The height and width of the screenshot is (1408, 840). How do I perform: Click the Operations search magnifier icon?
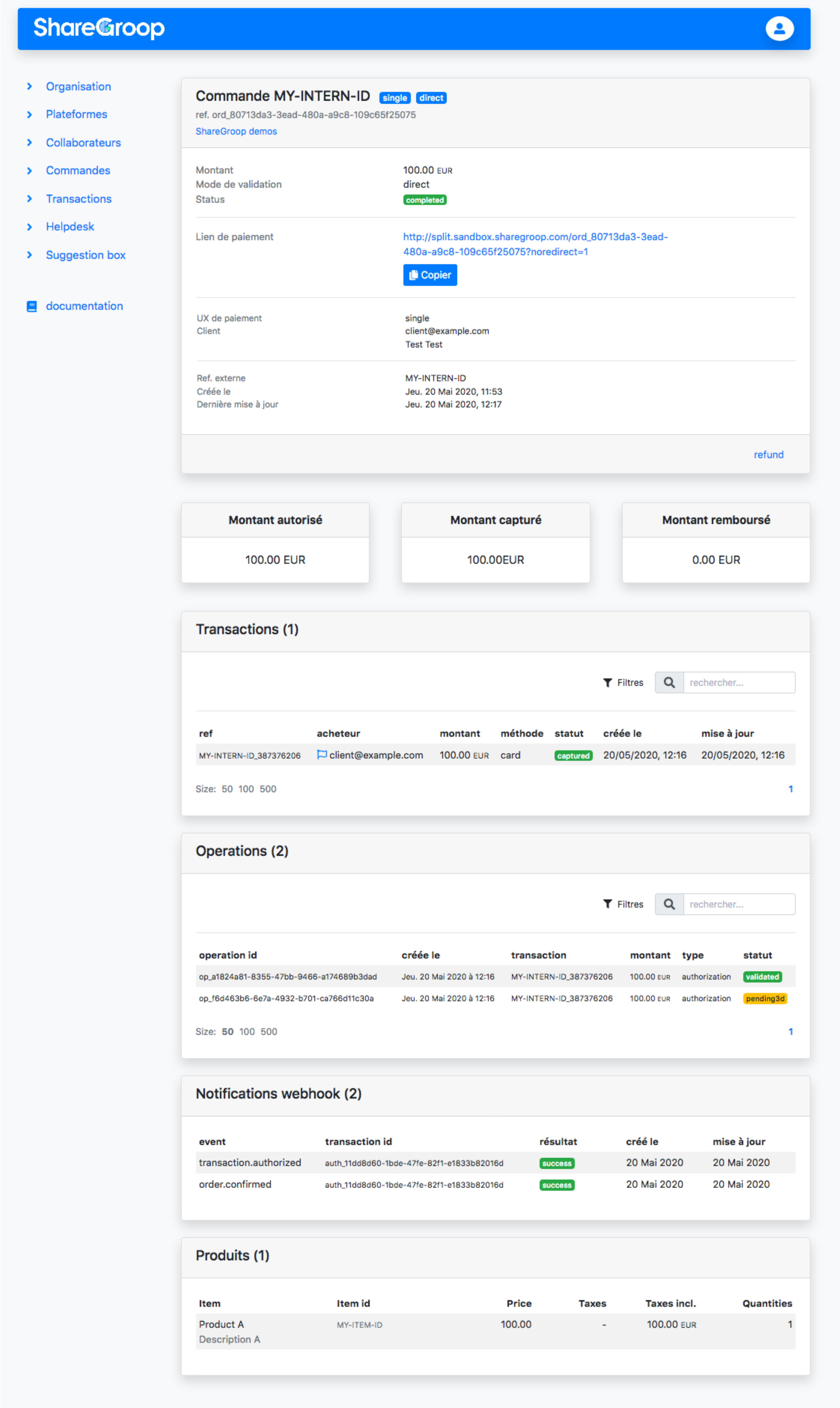click(x=669, y=904)
